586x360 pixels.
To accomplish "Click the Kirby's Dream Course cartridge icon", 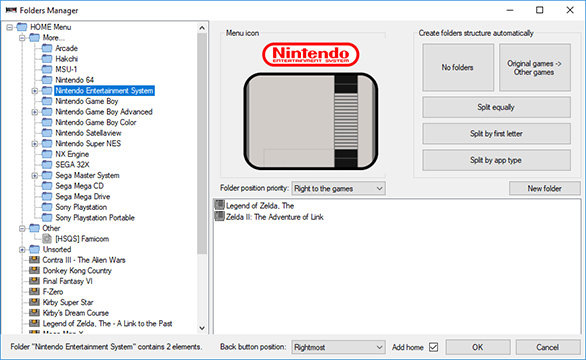I will click(34, 313).
